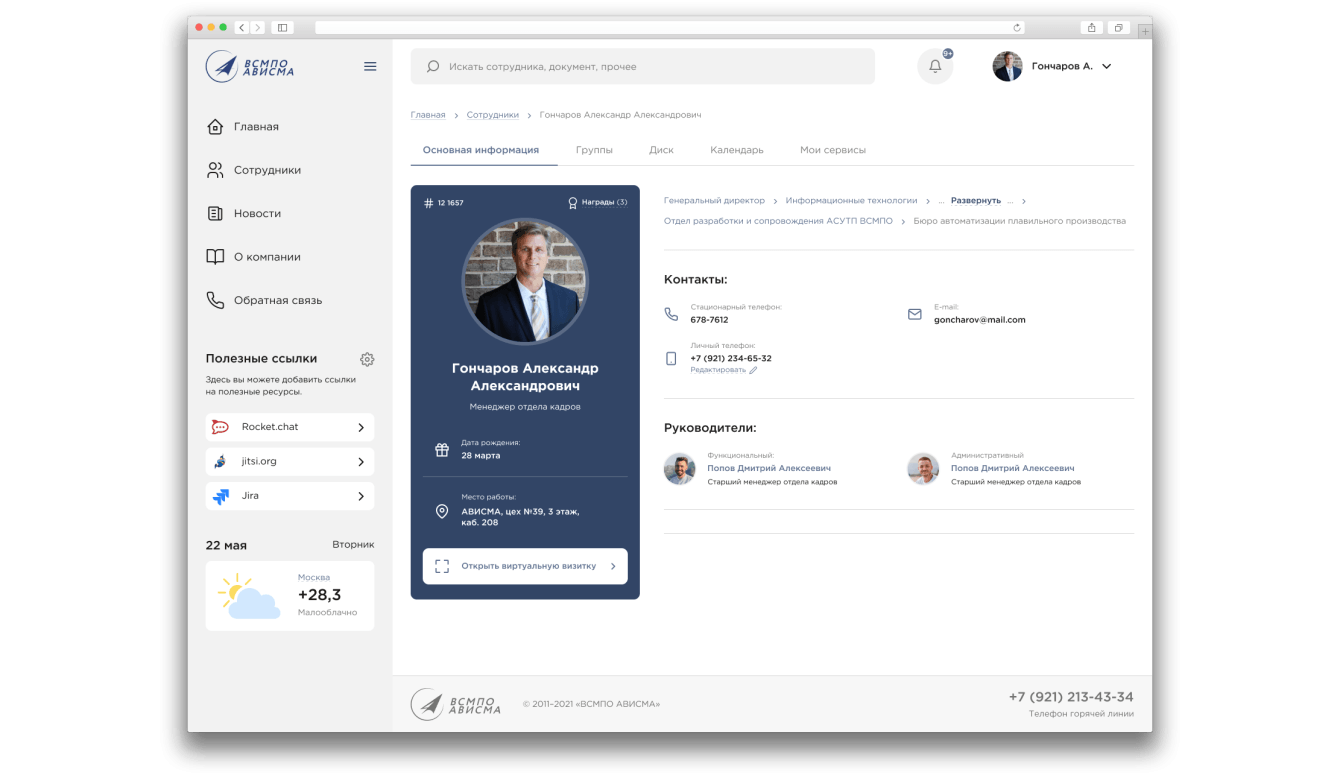The image size is (1340, 775).
Task: Click personal phone +7 (921) 234-65-32
Action: click(731, 358)
